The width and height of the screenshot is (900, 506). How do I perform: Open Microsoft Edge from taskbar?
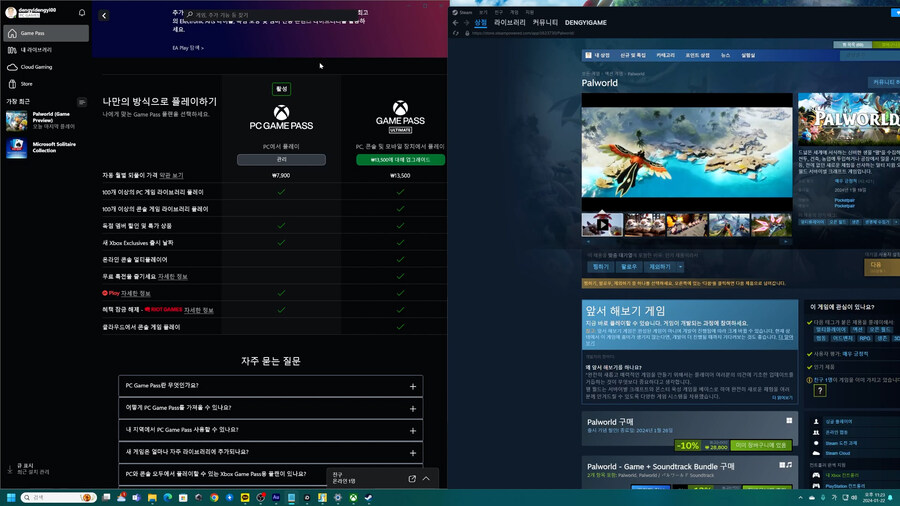click(x=168, y=497)
